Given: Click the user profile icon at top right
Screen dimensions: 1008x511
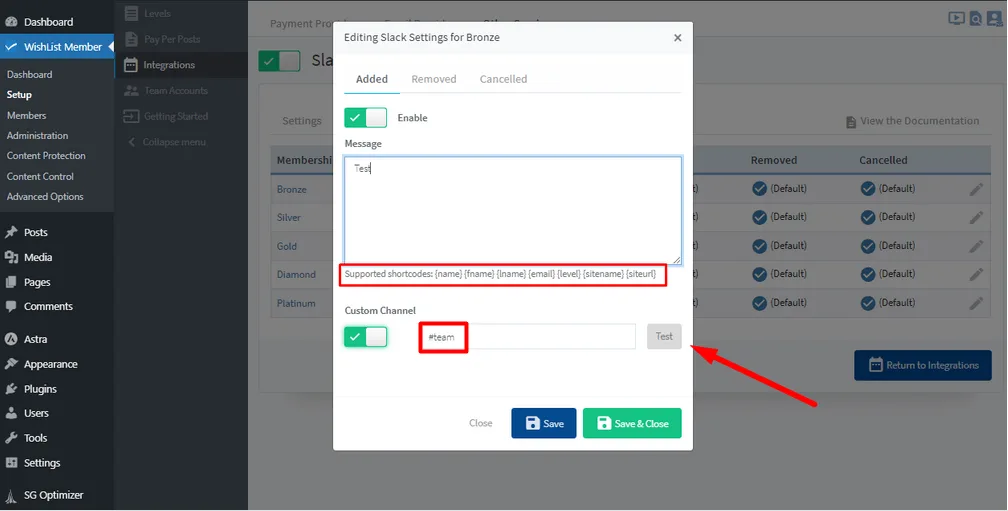Looking at the screenshot, I should (x=994, y=19).
